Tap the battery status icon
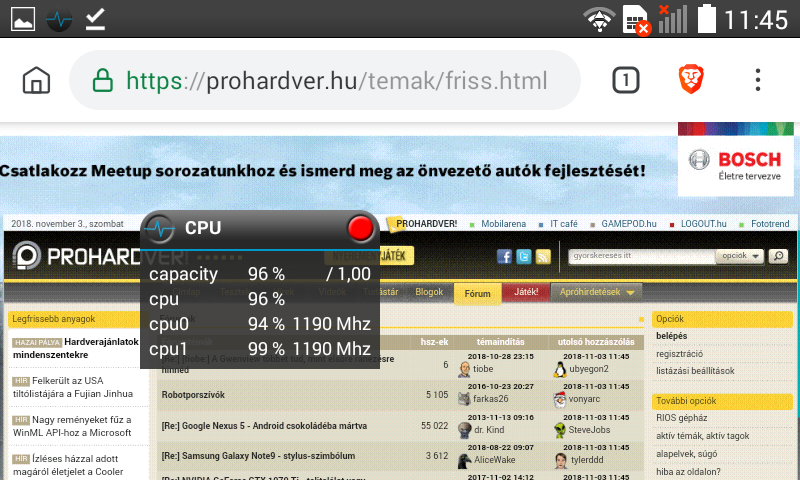 [707, 18]
